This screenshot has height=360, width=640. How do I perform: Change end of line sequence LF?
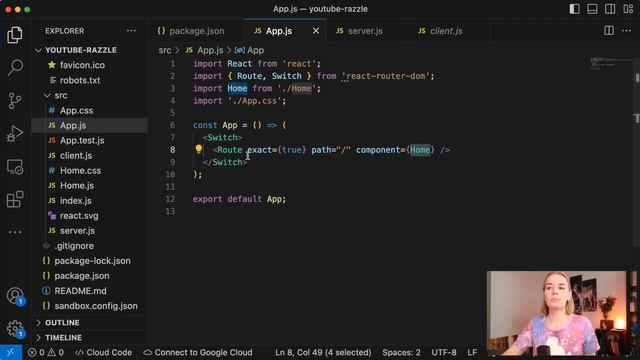pos(472,352)
